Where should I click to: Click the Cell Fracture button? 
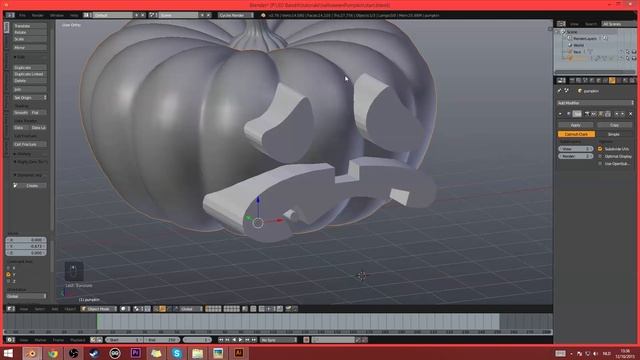pyautogui.click(x=29, y=144)
